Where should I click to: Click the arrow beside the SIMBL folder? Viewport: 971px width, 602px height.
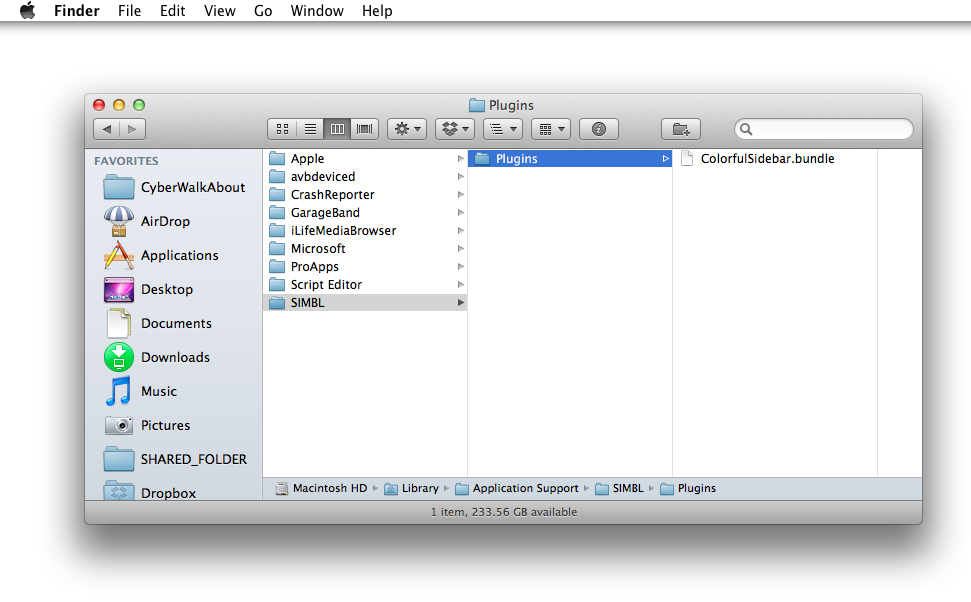click(460, 302)
